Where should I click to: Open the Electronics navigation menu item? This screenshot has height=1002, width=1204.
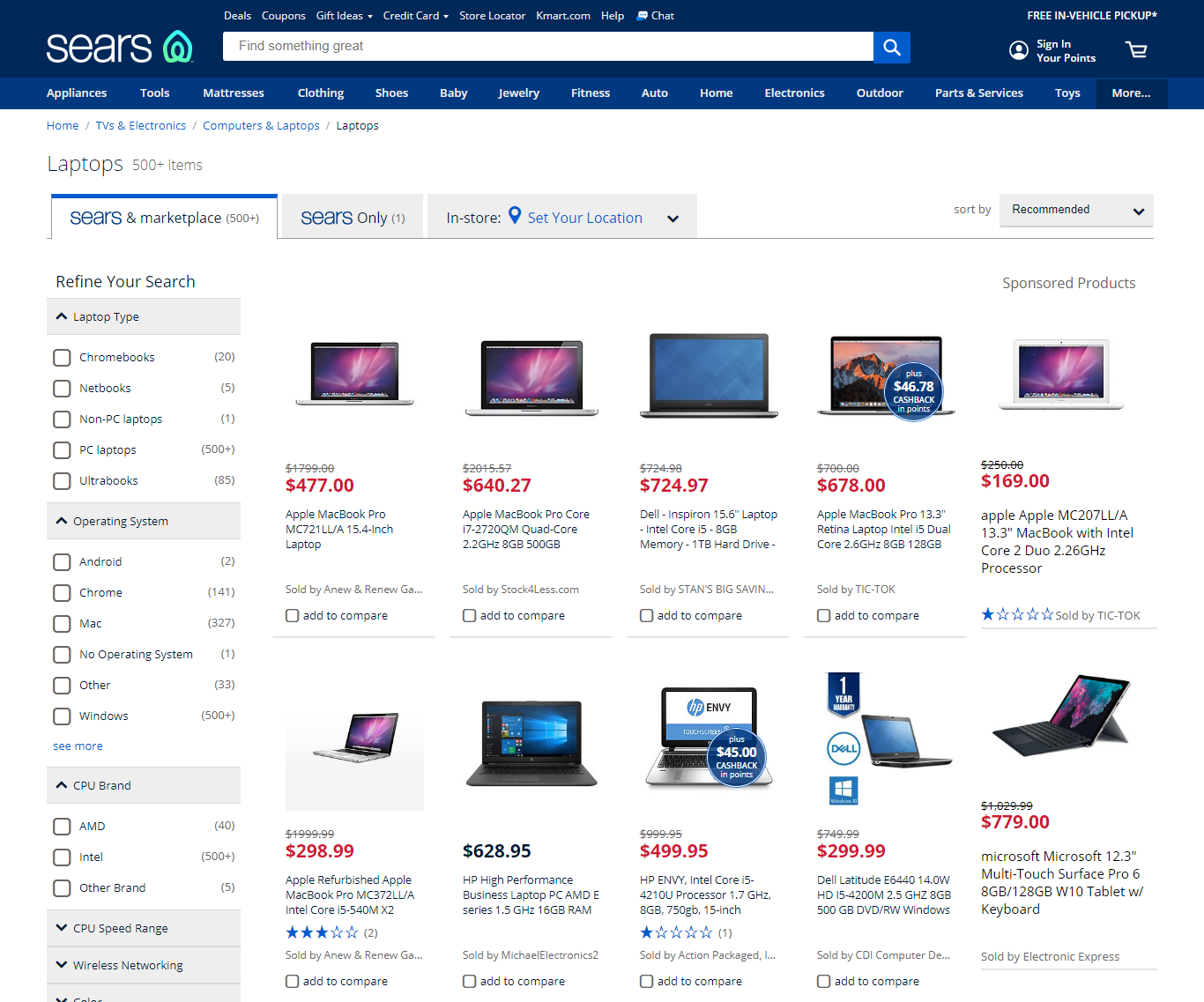click(794, 93)
